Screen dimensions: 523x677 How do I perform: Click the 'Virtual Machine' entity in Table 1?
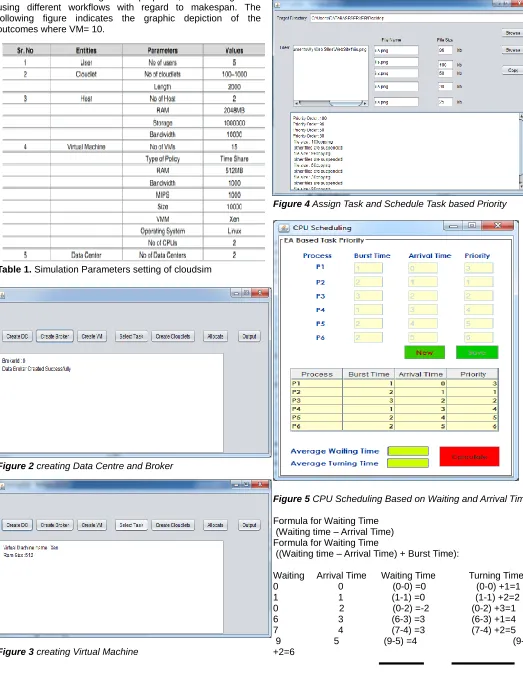(86, 147)
